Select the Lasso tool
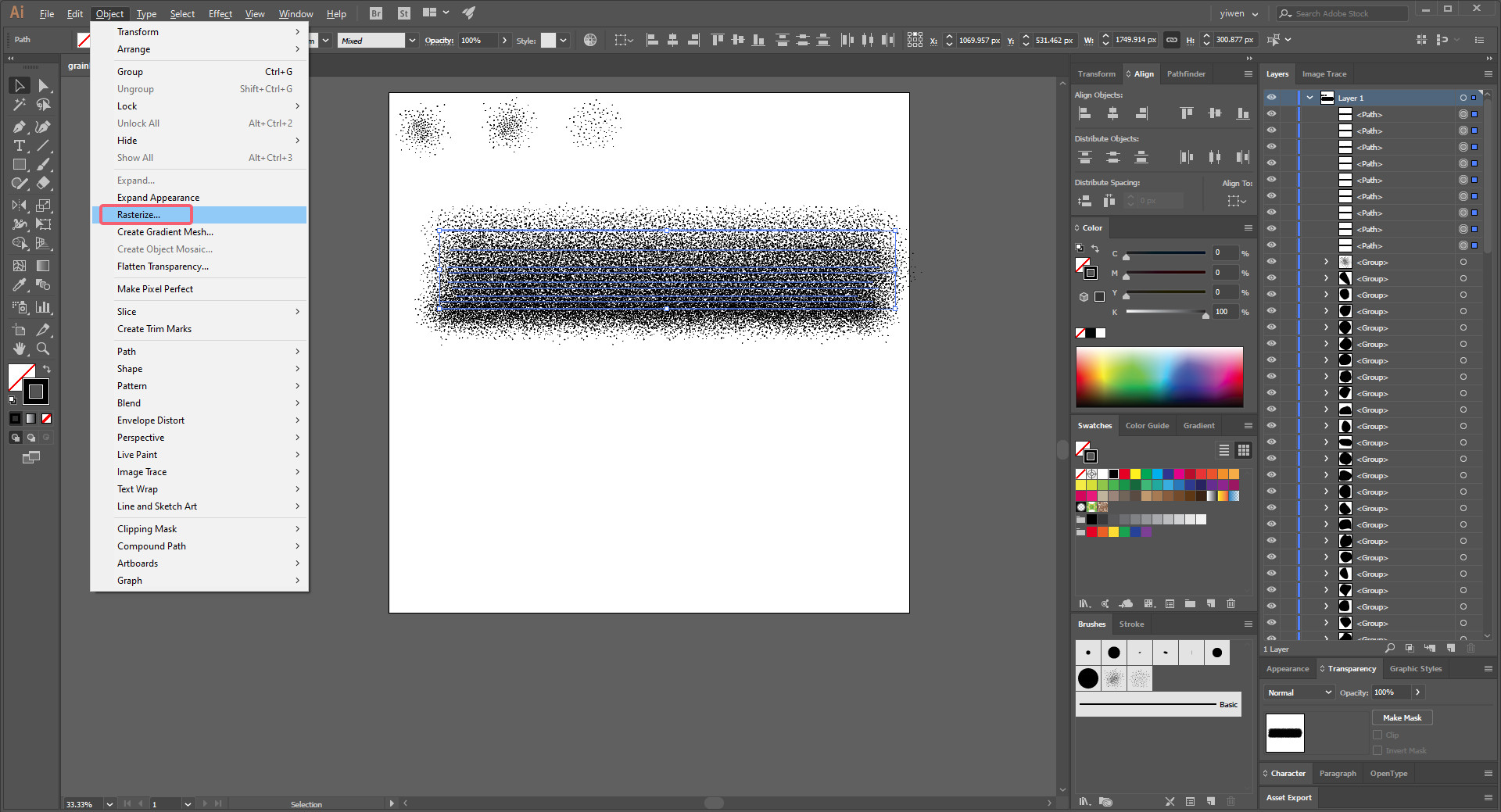Viewport: 1501px width, 812px height. (44, 105)
